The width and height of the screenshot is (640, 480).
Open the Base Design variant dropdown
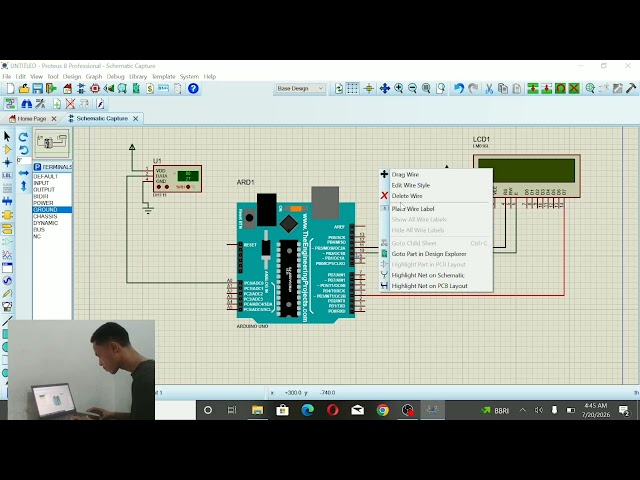point(300,89)
